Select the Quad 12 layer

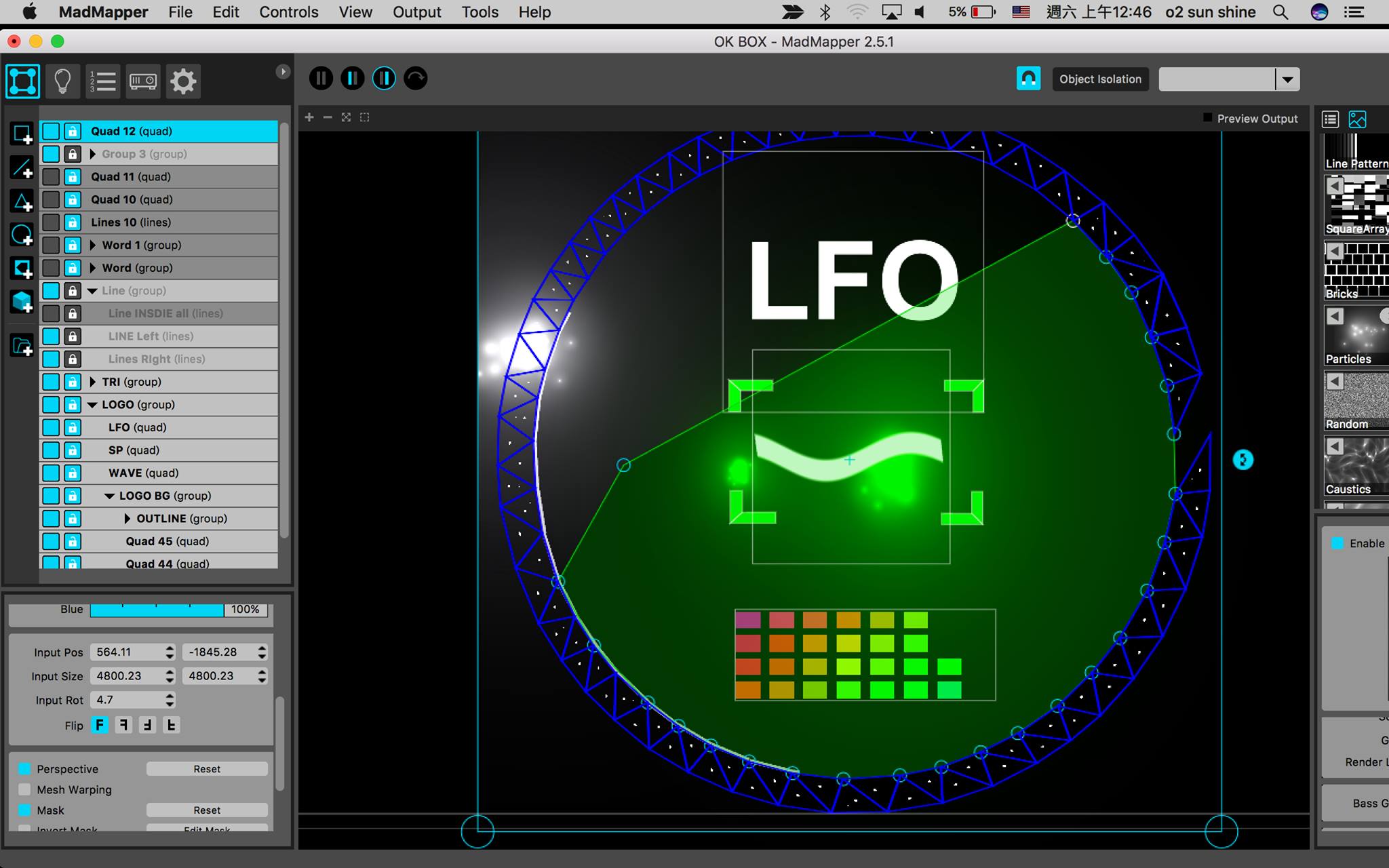pyautogui.click(x=159, y=131)
